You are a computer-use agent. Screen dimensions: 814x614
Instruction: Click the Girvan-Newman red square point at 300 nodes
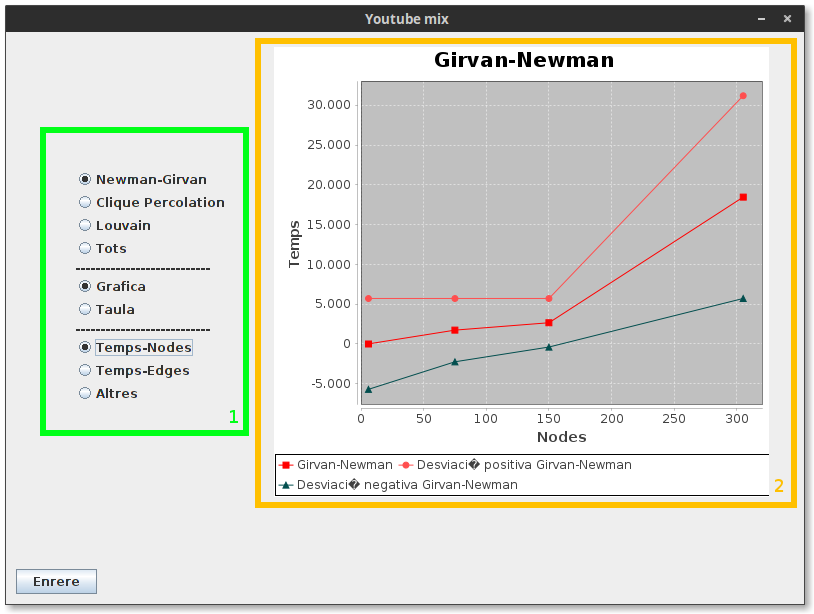tap(743, 197)
